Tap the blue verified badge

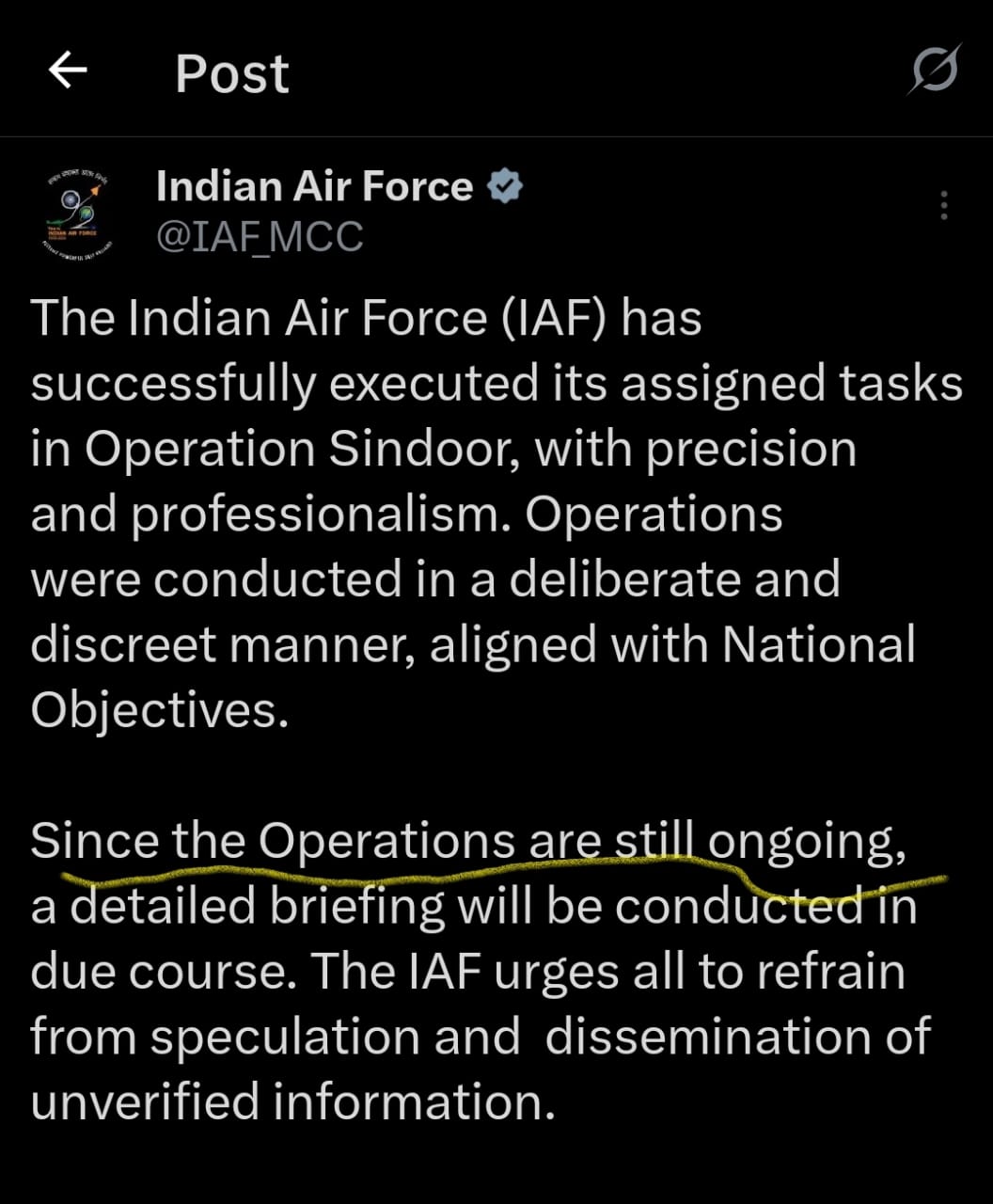click(505, 187)
